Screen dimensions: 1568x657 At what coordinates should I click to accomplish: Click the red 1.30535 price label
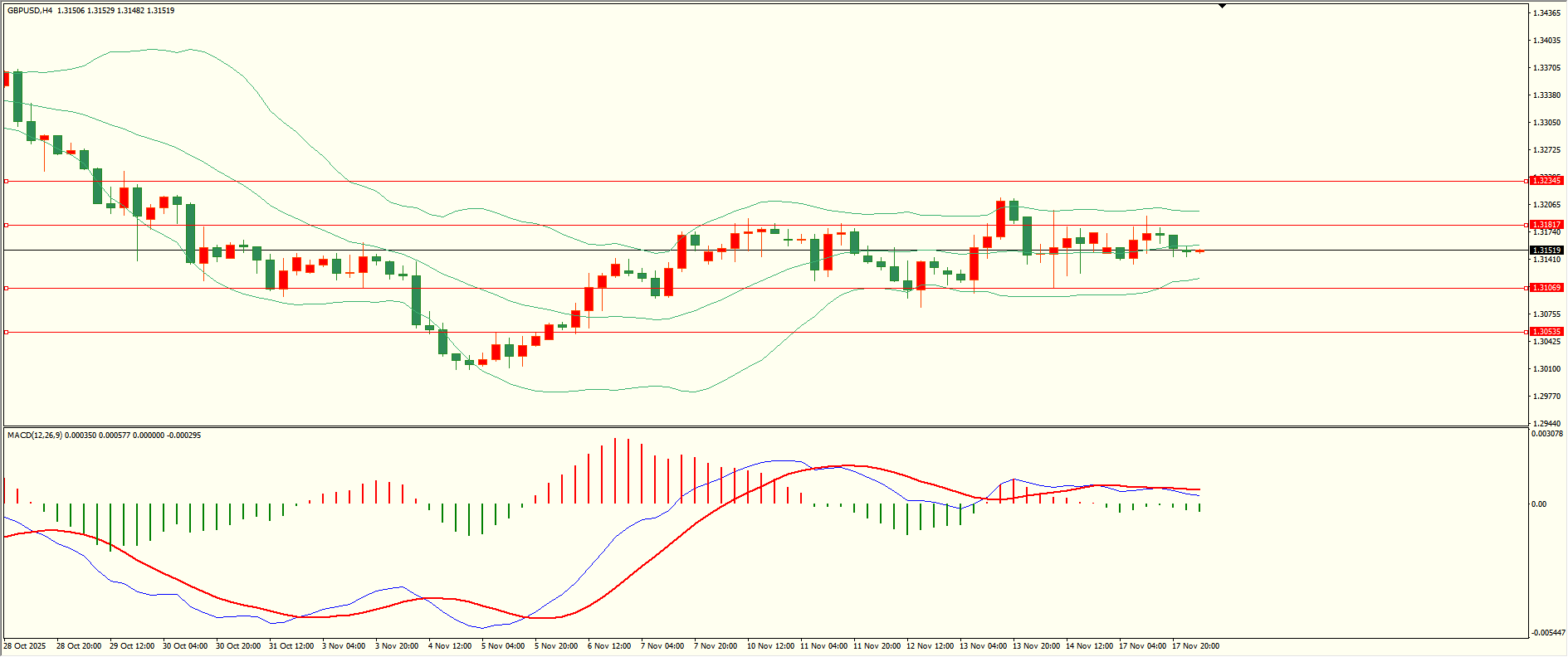click(x=1546, y=332)
